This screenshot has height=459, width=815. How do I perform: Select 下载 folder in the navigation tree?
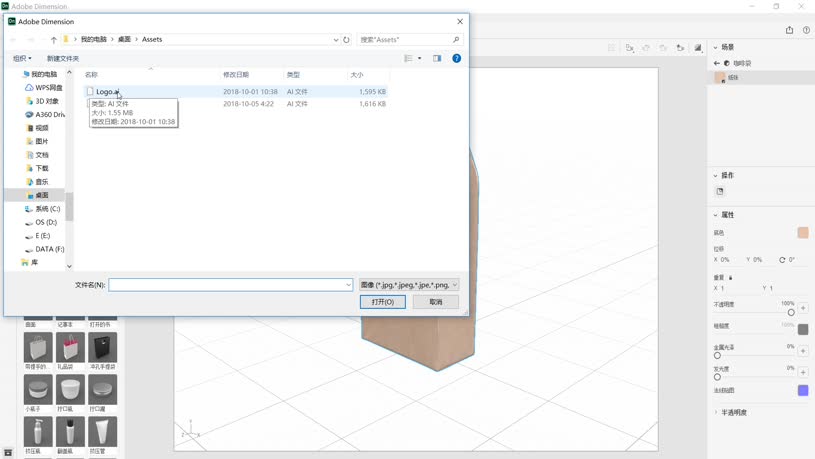(37, 168)
